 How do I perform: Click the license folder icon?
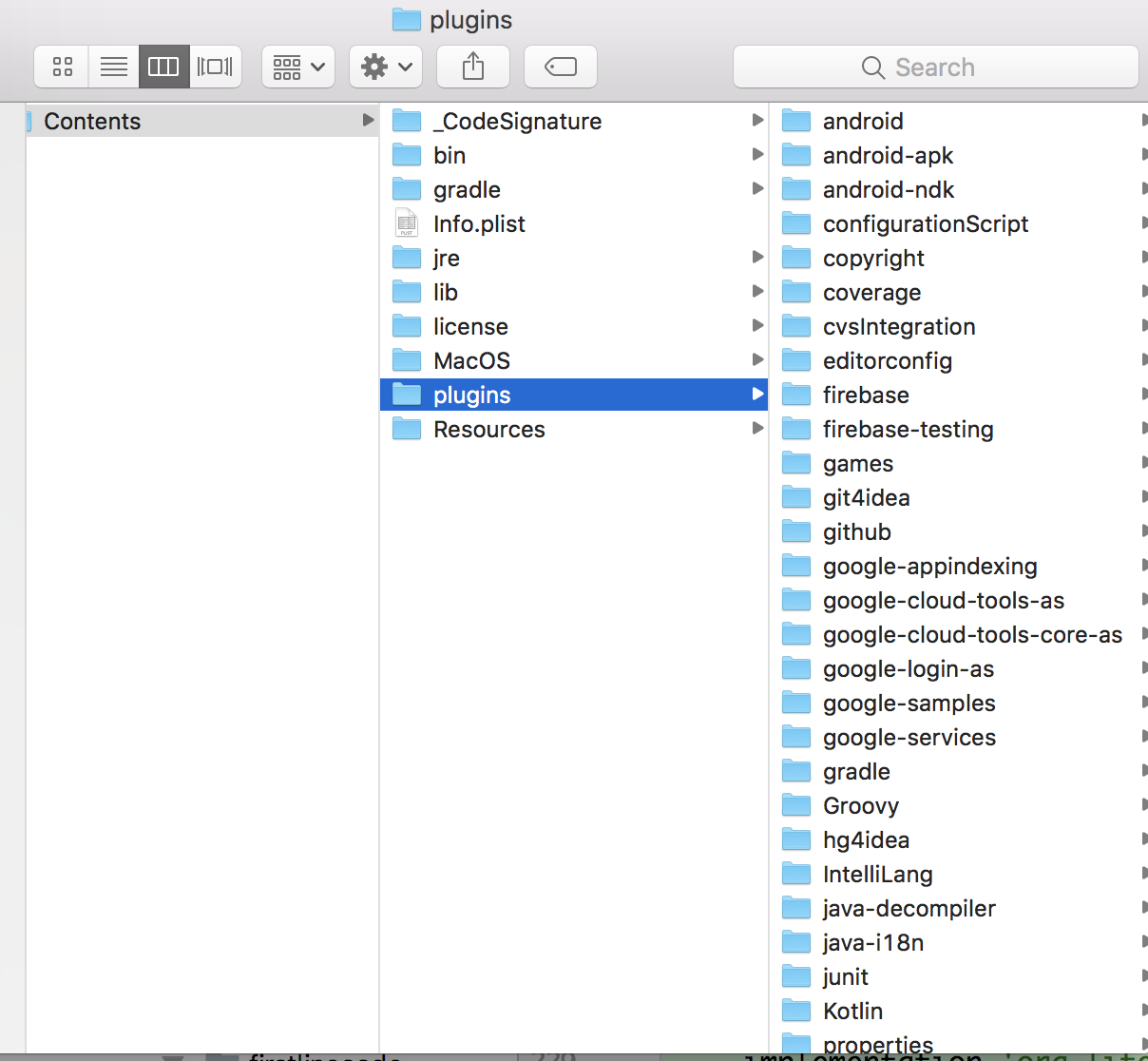tap(407, 326)
